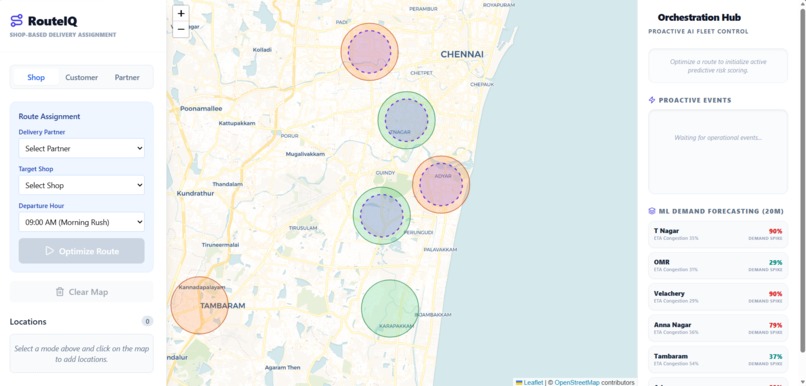Click the Anna Nagar orange zone circle

pos(370,51)
